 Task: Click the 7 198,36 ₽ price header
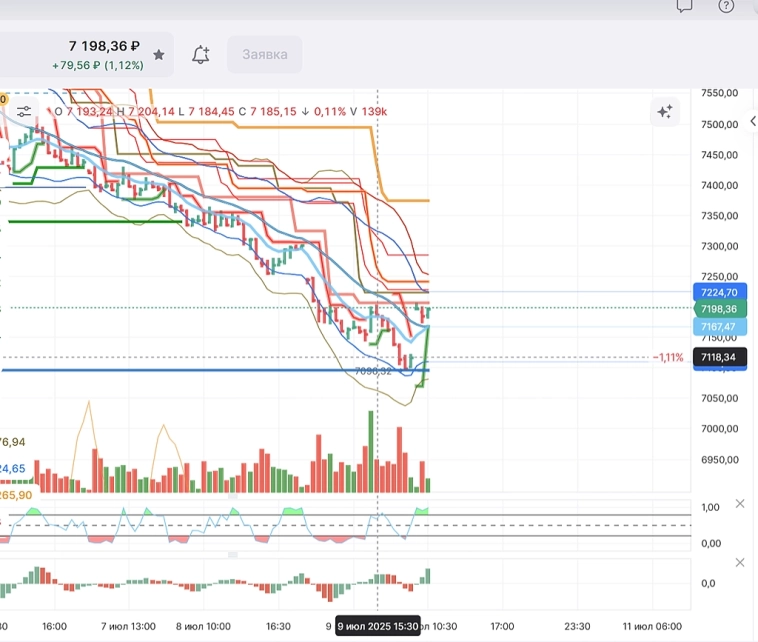103,46
